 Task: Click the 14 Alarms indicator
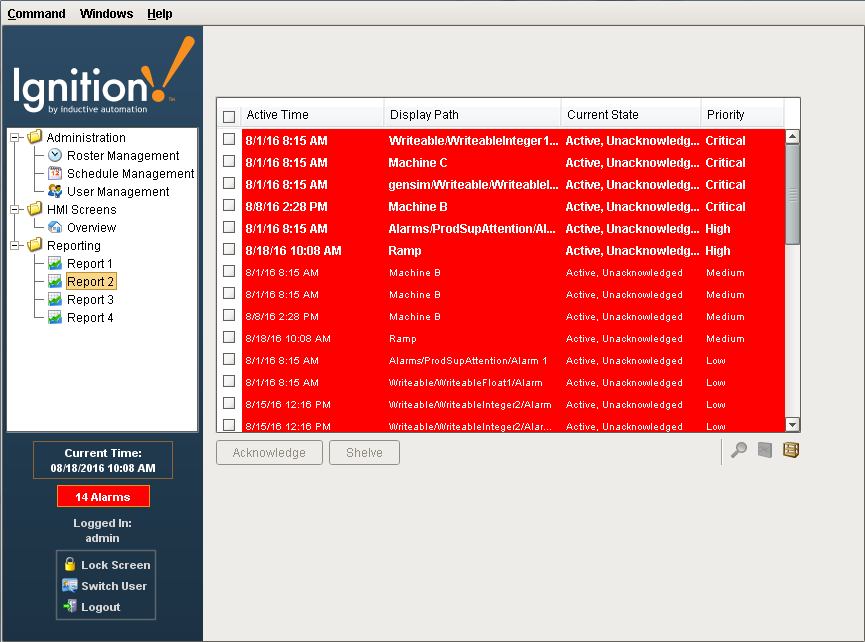click(x=103, y=495)
